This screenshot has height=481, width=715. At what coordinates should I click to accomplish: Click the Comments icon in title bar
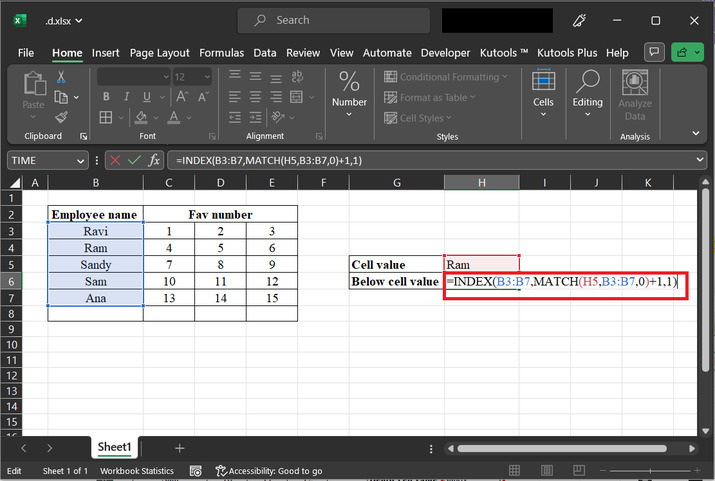point(655,52)
